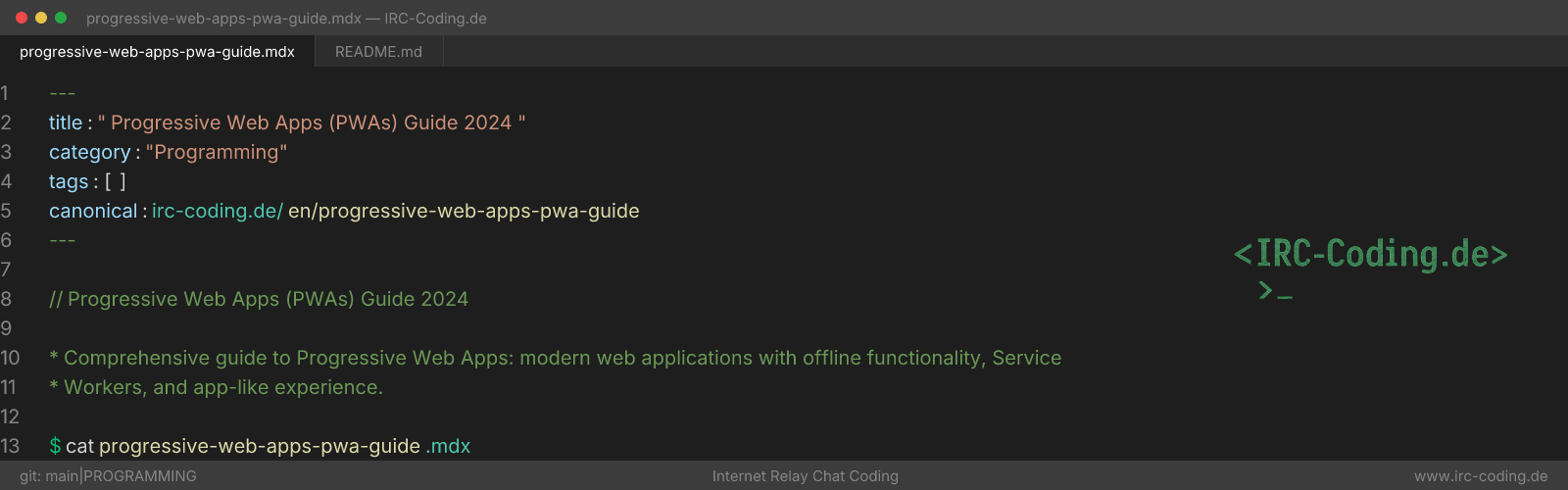1568x490 pixels.
Task: Click line number 13 in the gutter
Action: 10,446
